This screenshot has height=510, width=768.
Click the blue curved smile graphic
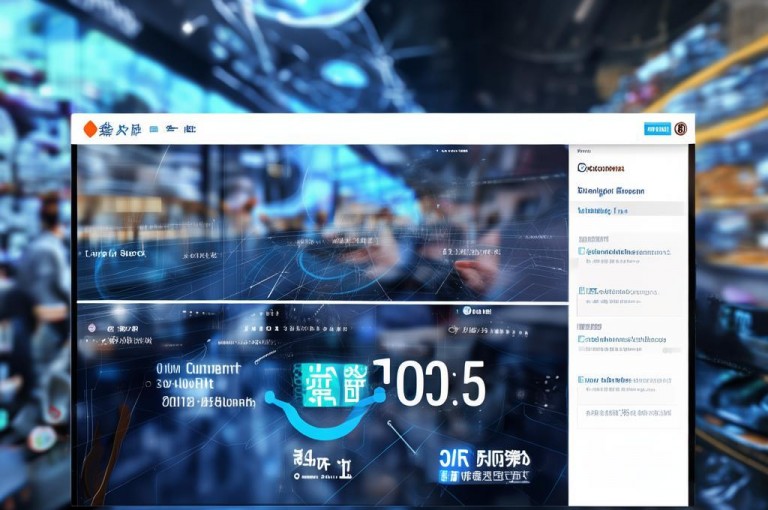tap(324, 414)
